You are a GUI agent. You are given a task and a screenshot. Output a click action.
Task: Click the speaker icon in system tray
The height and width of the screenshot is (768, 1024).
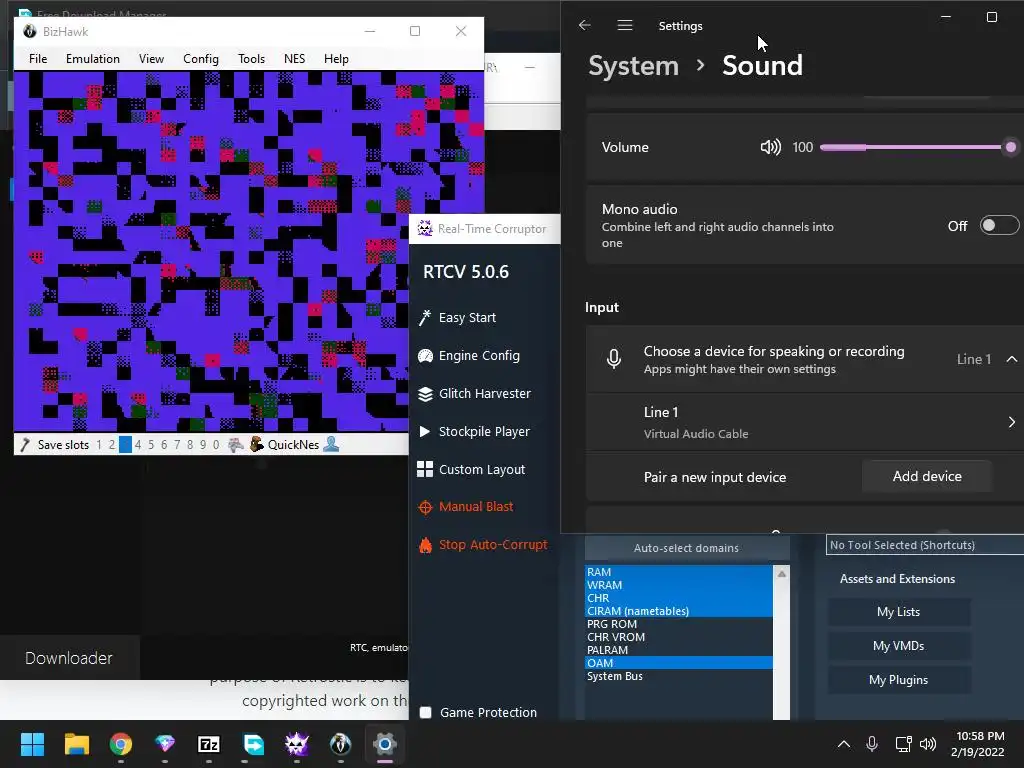tap(927, 744)
